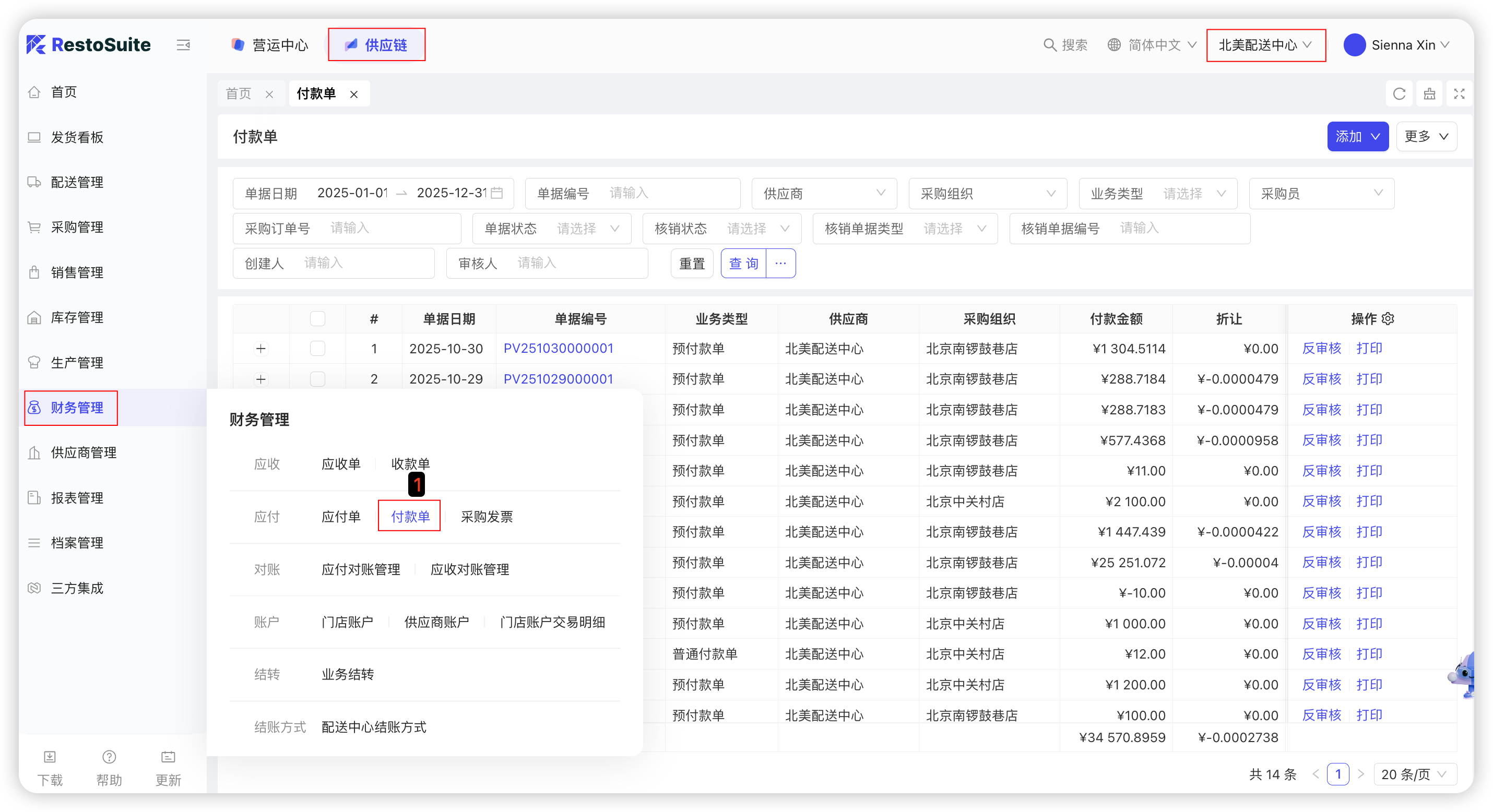Switch to the 首页 tab

coord(239,94)
